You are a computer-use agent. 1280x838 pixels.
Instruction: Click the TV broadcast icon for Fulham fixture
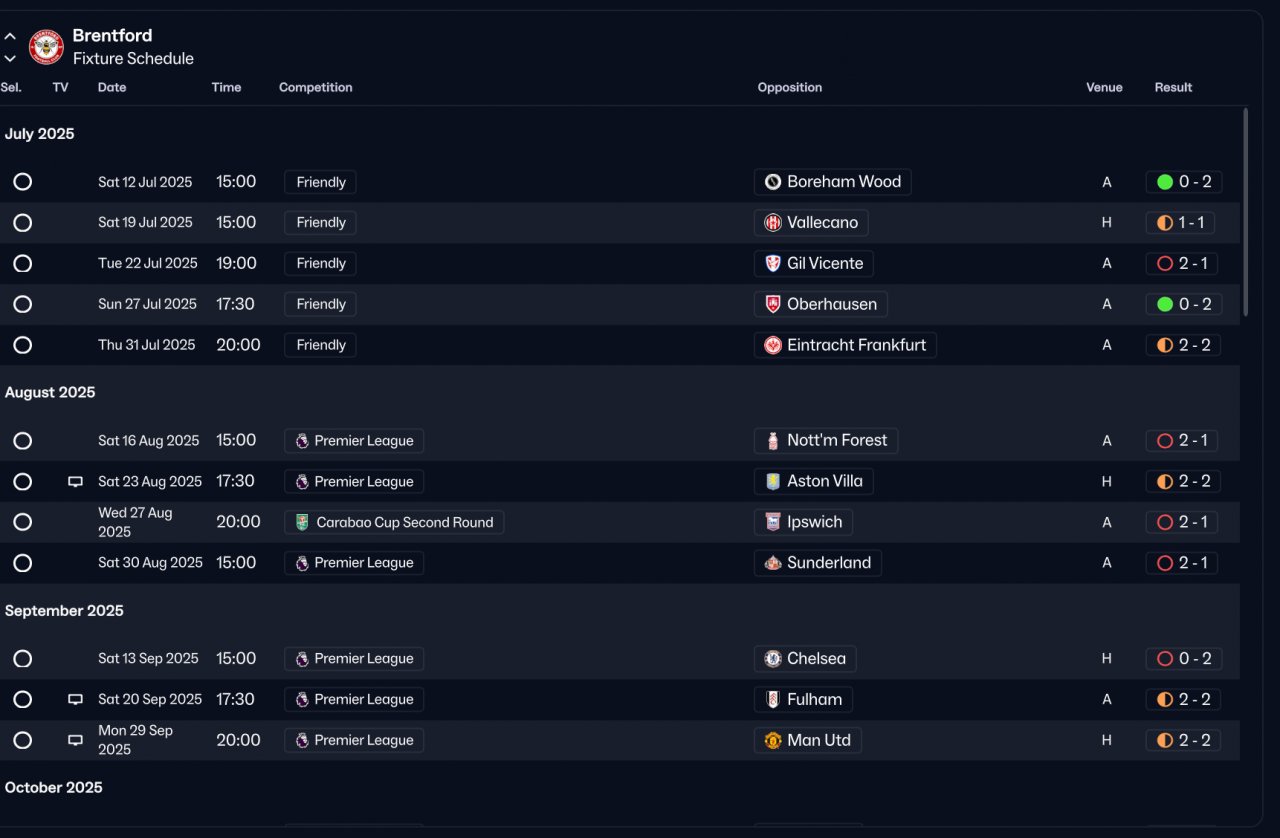[75, 700]
